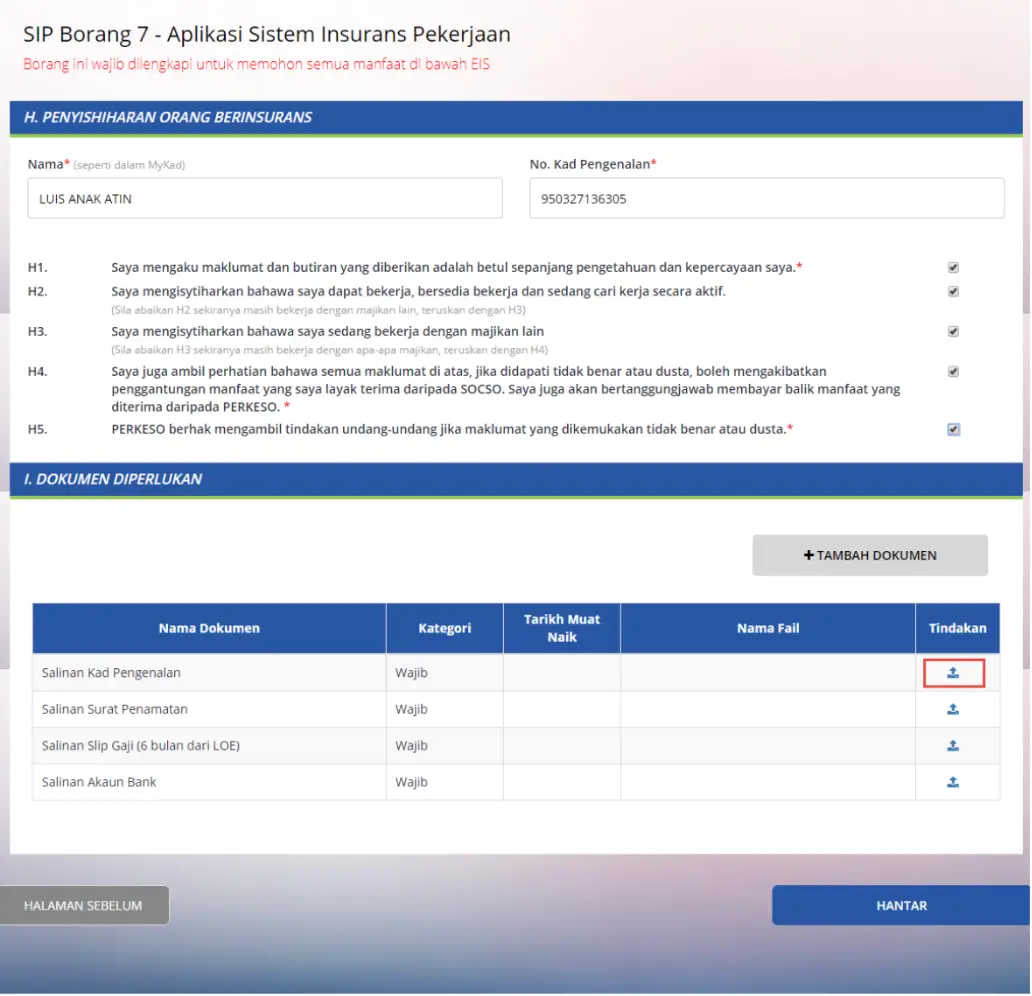The image size is (1032, 996).
Task: Click the 'Salinan Surat Penamatan' document name
Action: click(115, 709)
